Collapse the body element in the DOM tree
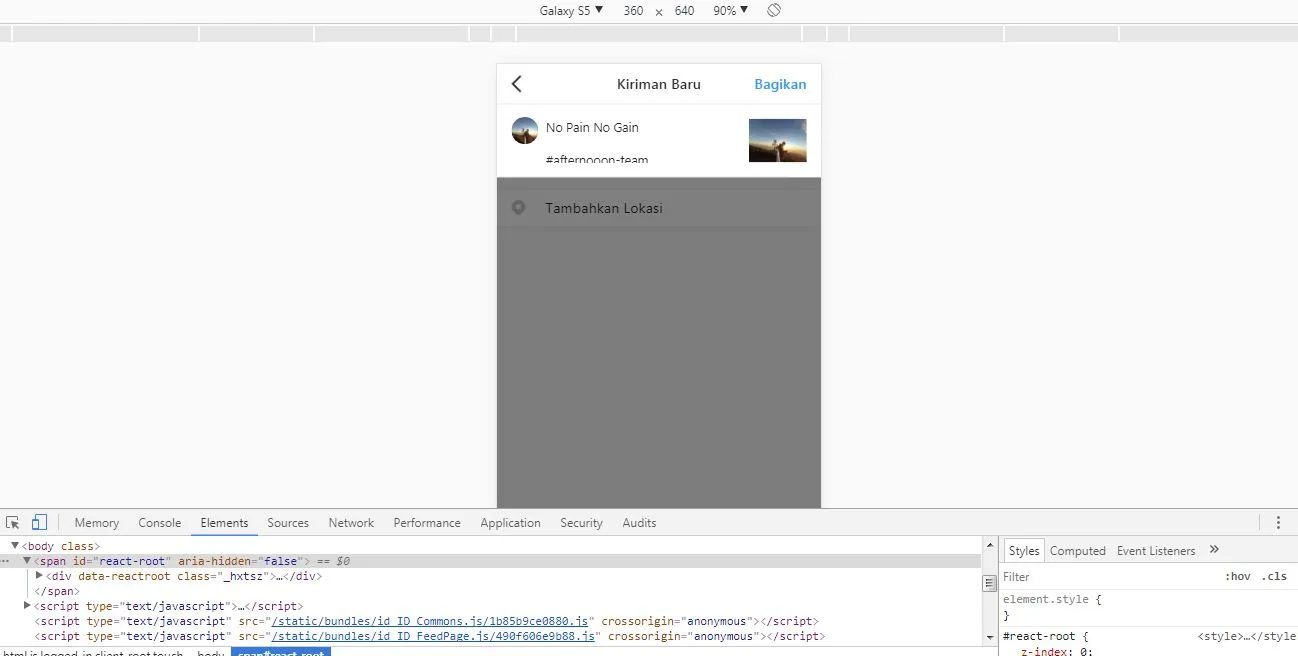Image resolution: width=1298 pixels, height=656 pixels. pos(14,545)
